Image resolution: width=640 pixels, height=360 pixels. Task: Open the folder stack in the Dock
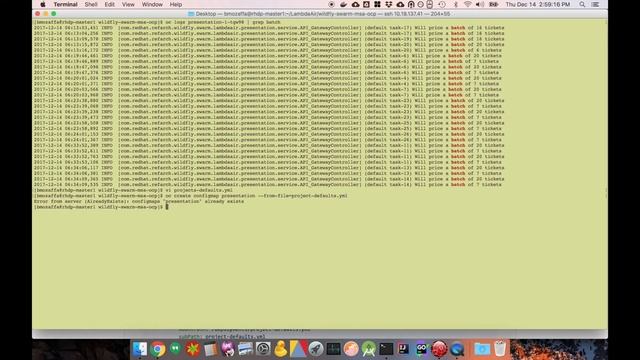point(482,349)
